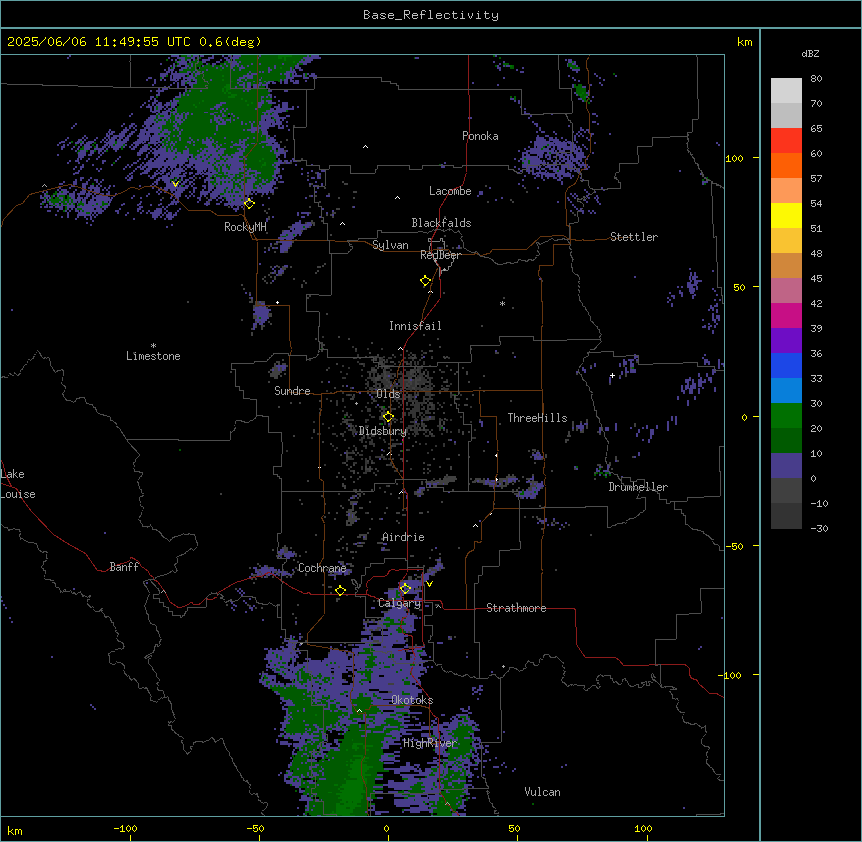Click the Sylvan label on the map
Viewport: 862px width, 842px height.
[x=390, y=245]
